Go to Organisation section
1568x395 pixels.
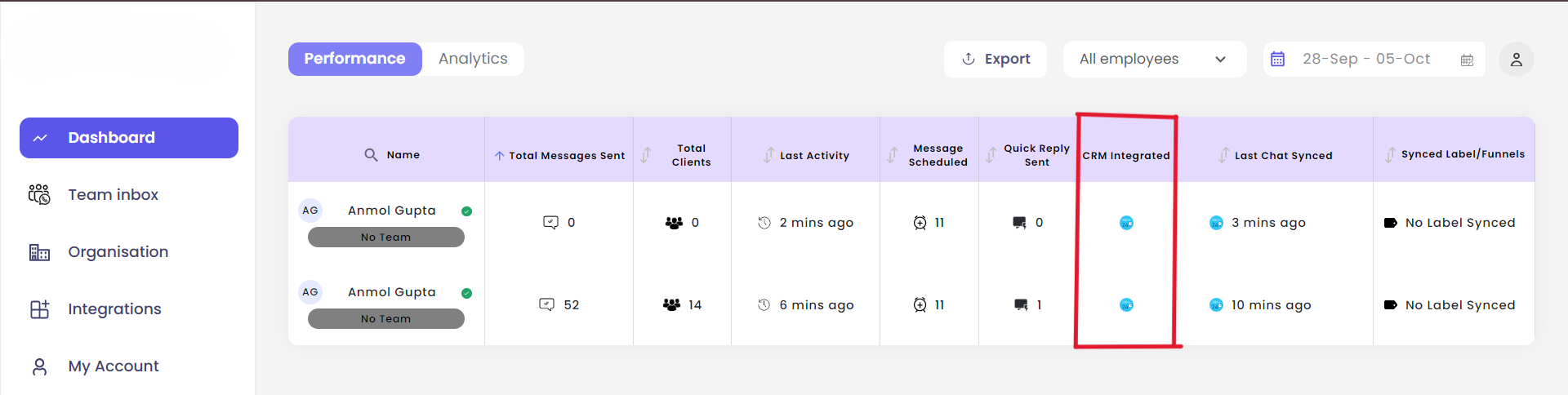[x=118, y=252]
